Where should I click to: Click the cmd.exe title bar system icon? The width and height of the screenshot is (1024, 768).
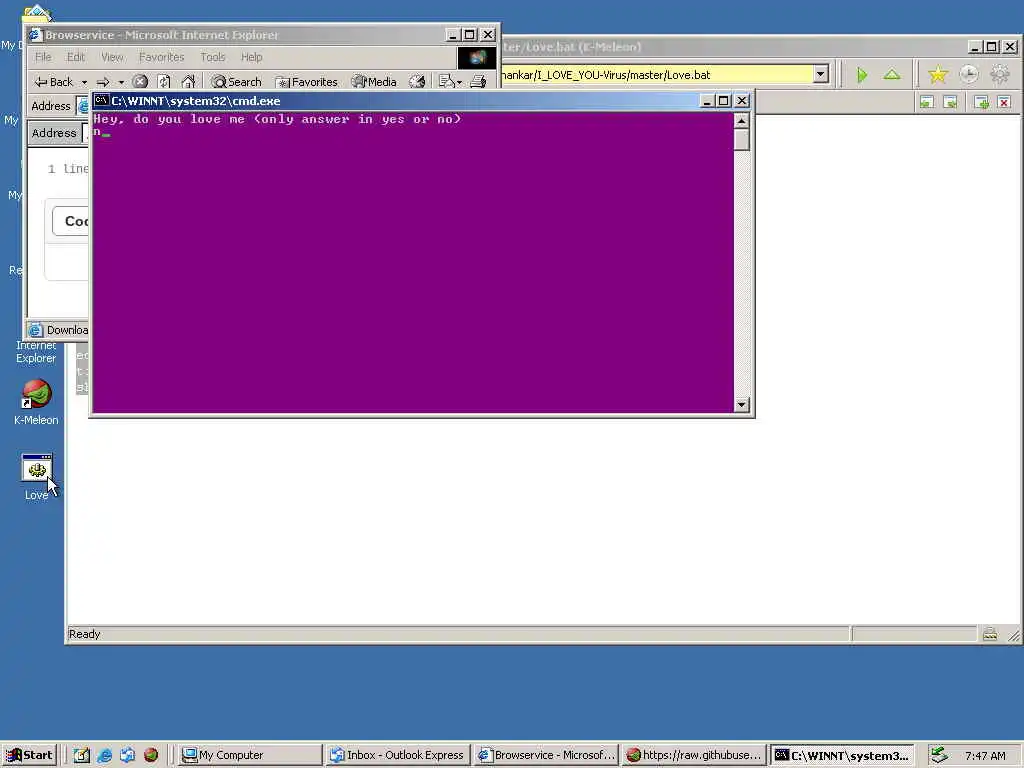[101, 101]
